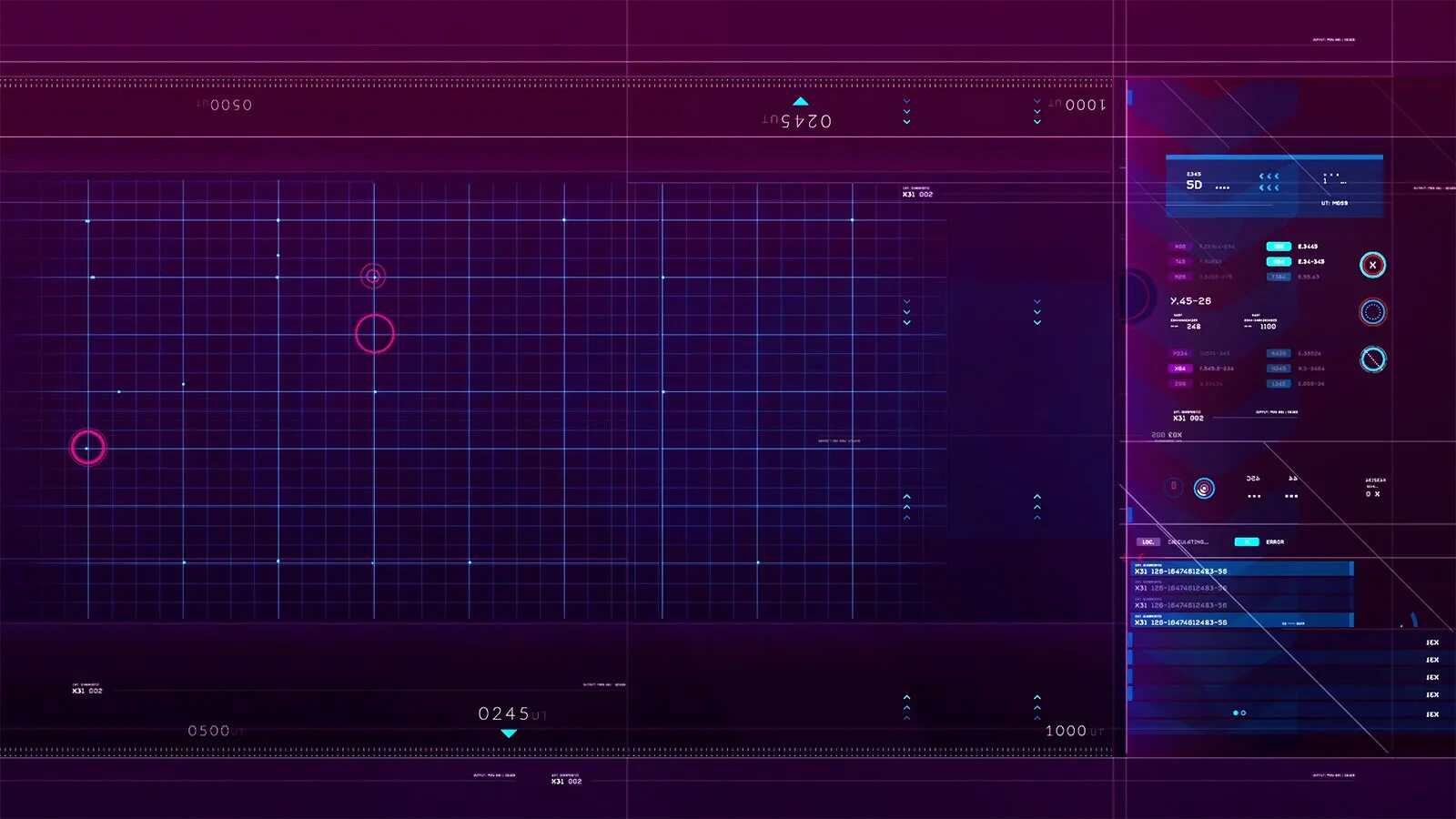Click the LOC. tag button
This screenshot has height=819, width=1456.
pos(1148,541)
